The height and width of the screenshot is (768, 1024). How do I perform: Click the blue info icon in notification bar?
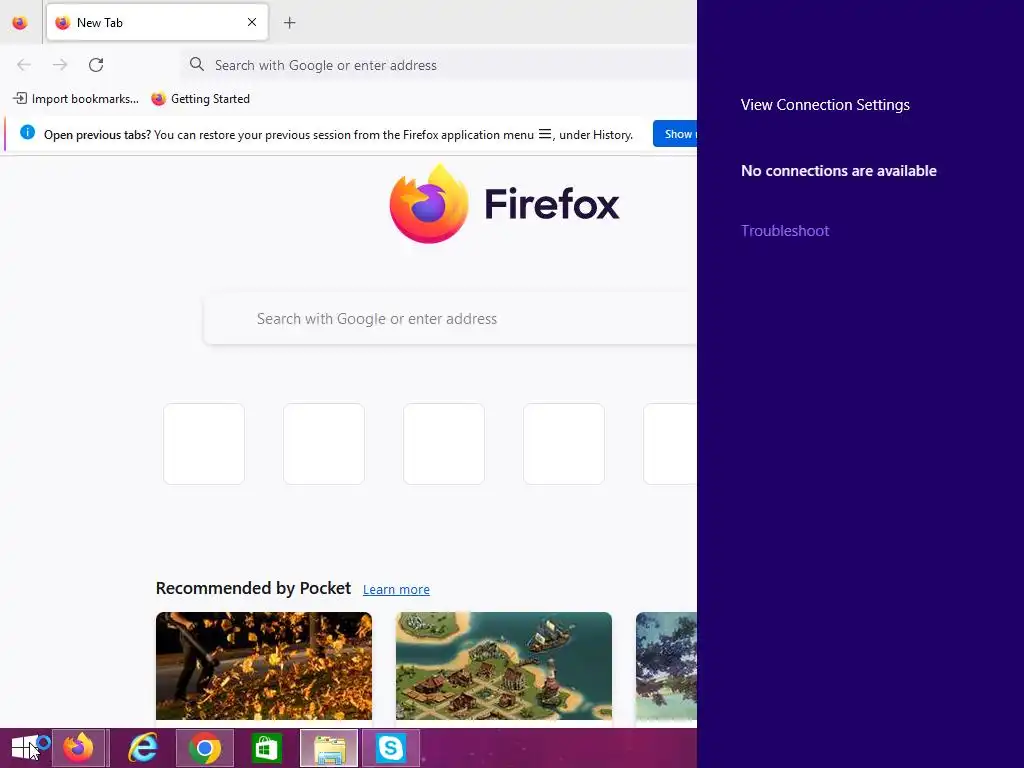click(x=27, y=133)
